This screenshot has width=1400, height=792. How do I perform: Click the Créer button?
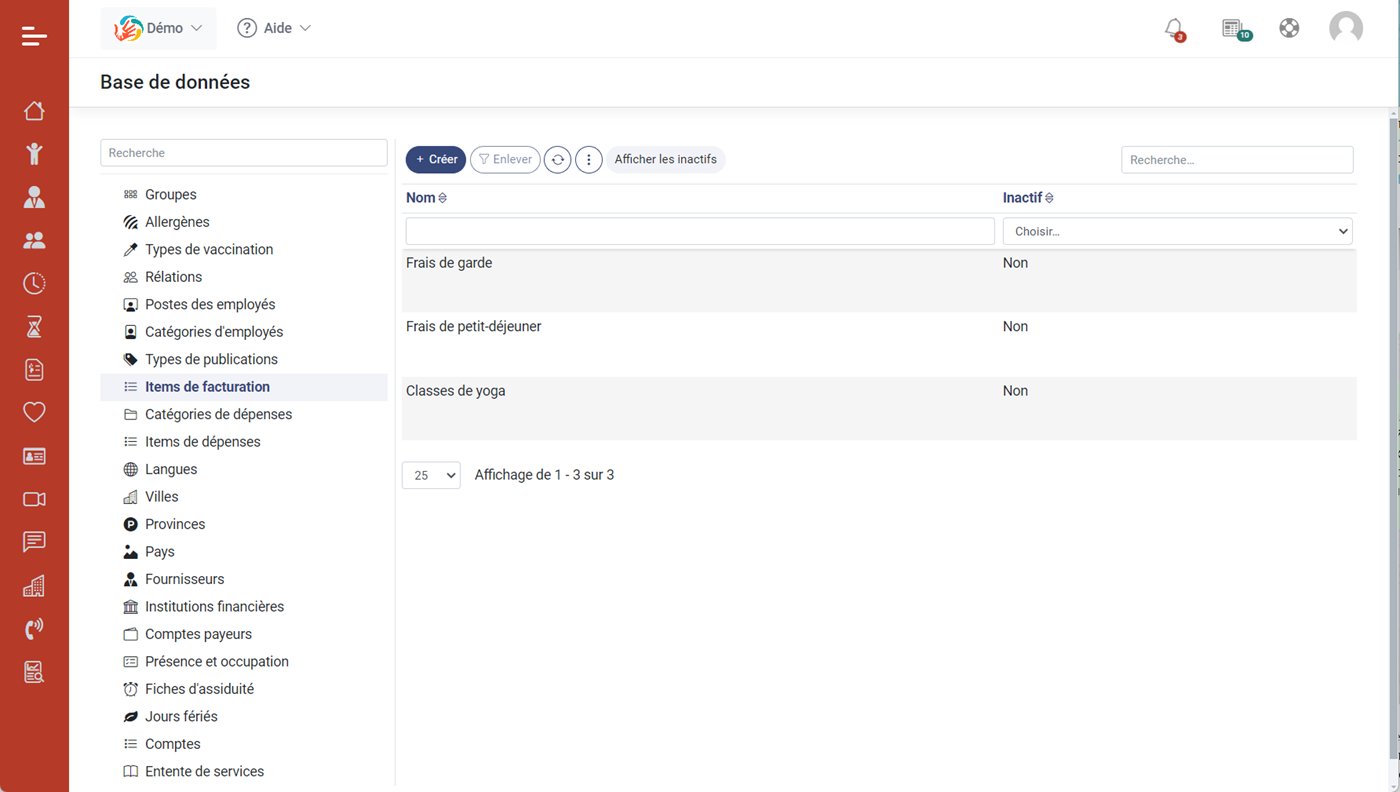(x=436, y=160)
